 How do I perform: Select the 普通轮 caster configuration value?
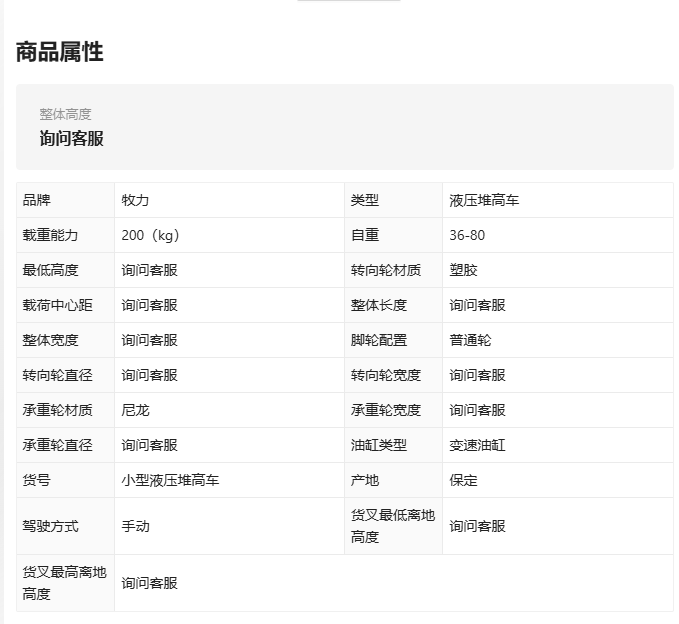pyautogui.click(x=470, y=340)
